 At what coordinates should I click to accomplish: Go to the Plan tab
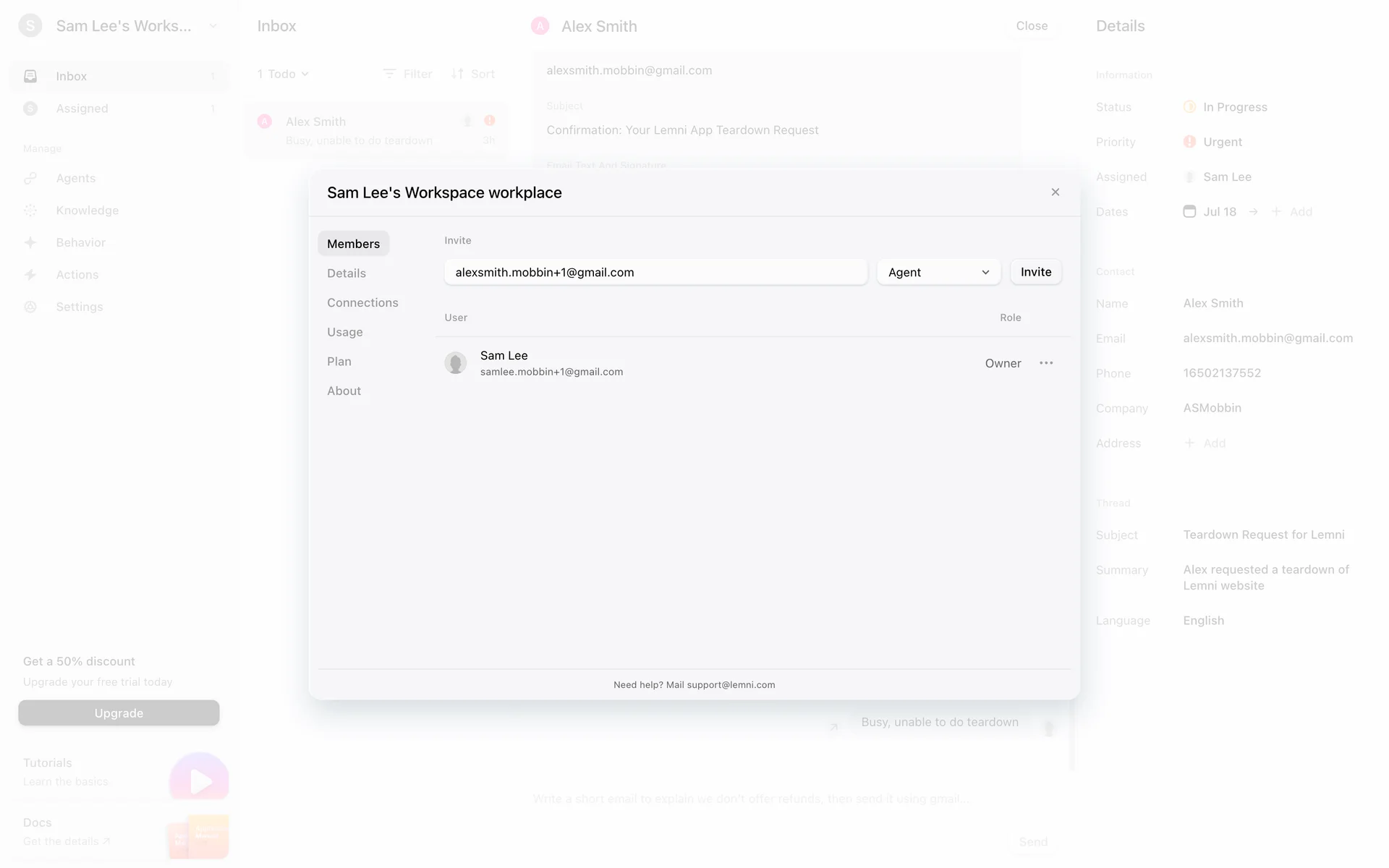(339, 362)
